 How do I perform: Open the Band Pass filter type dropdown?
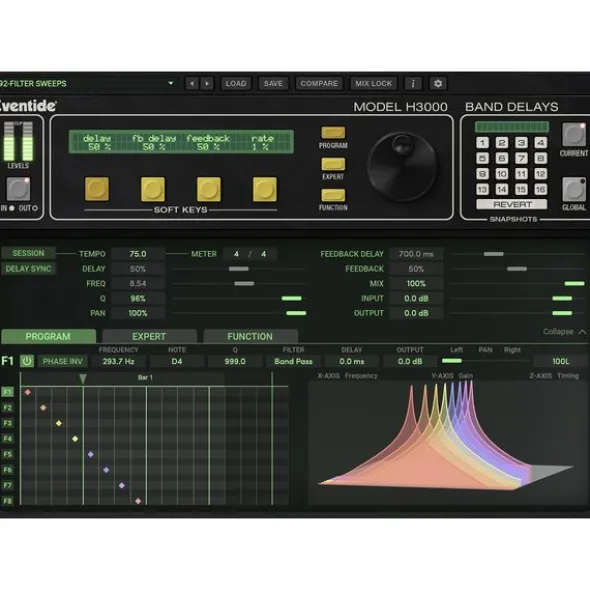click(293, 361)
